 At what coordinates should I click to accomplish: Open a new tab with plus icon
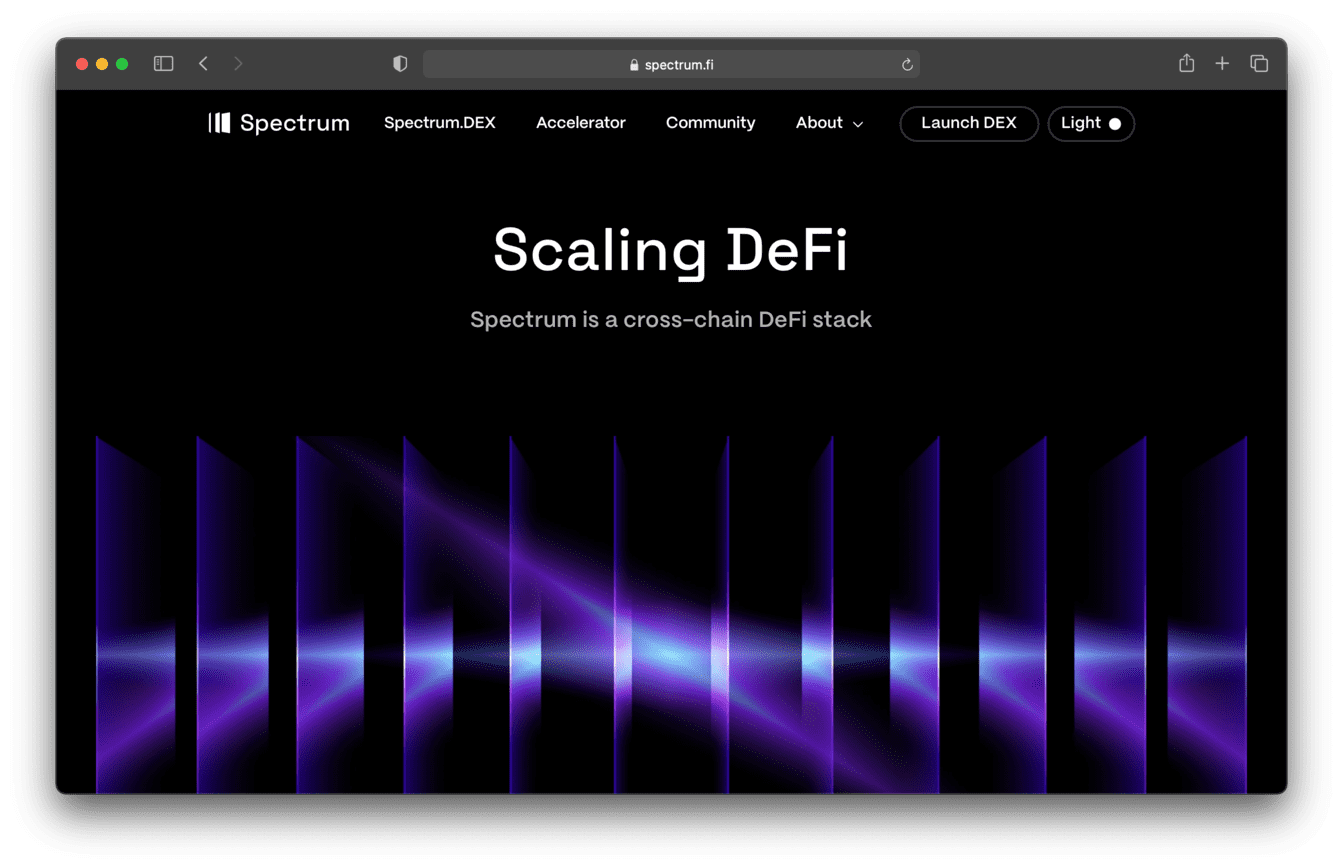[1222, 64]
